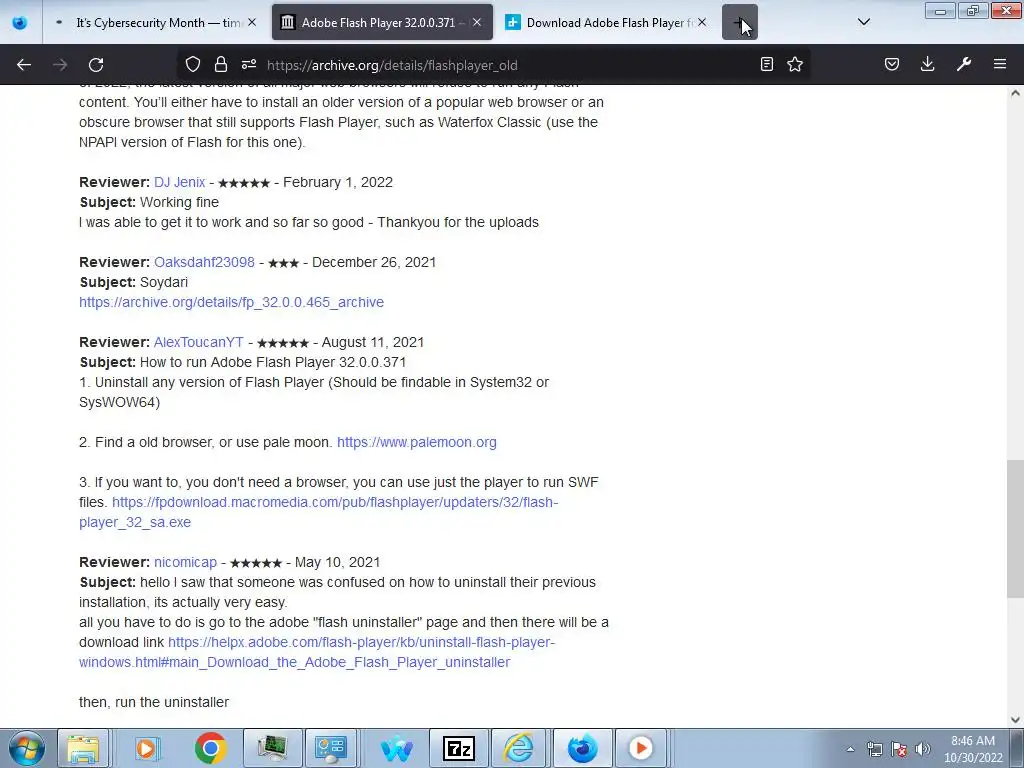Click the scrollbar down arrow

1015,720
